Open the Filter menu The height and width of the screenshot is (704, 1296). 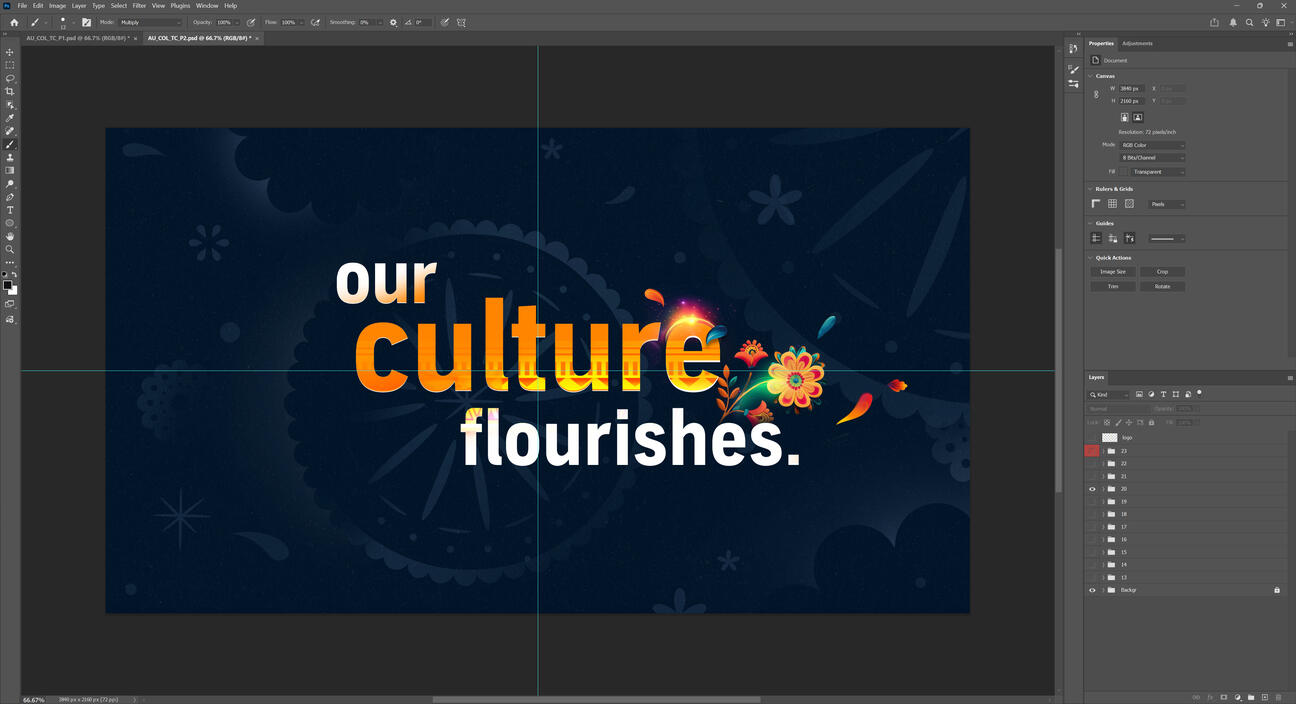139,6
